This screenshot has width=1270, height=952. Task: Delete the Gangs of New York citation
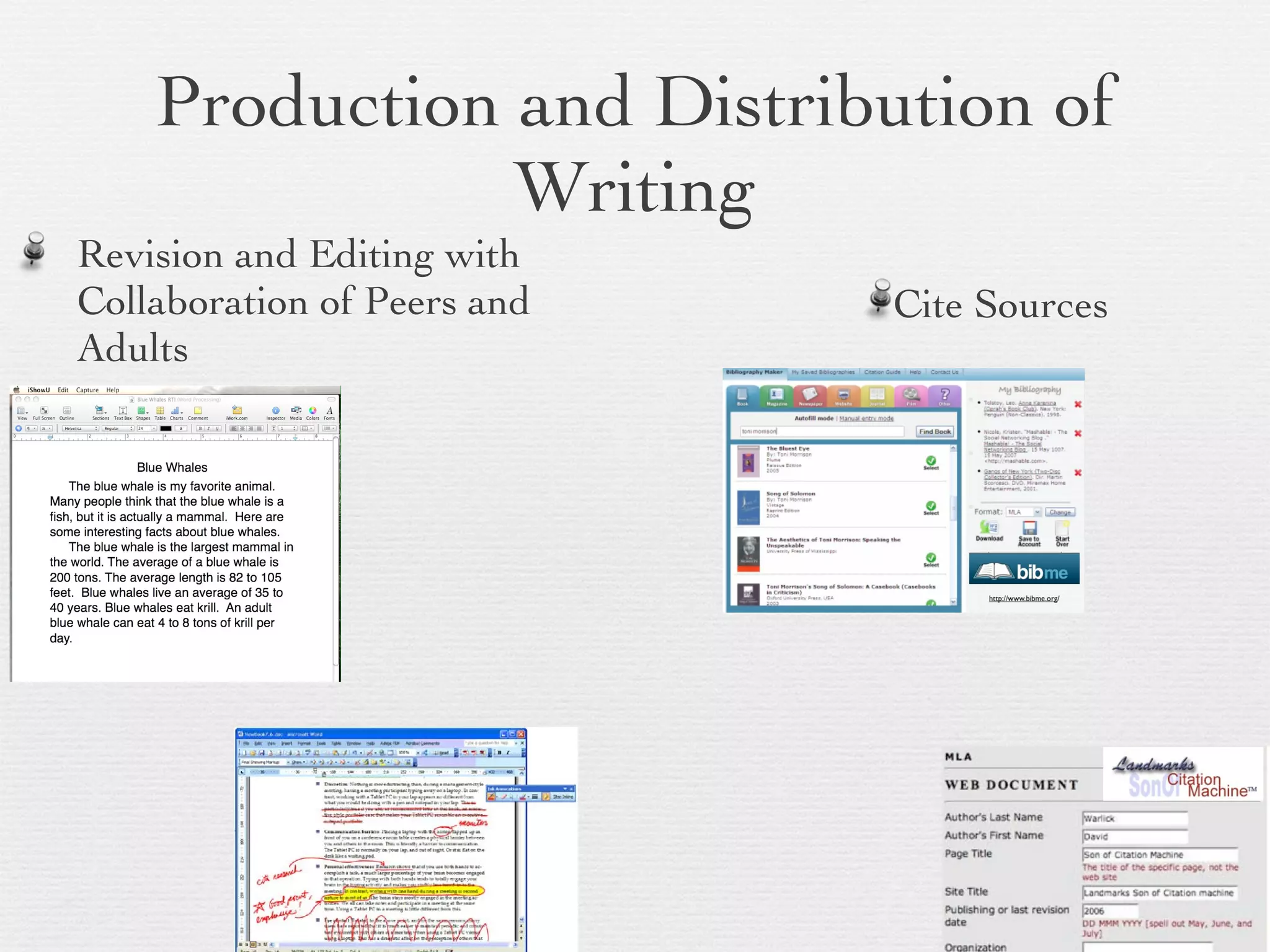tap(1078, 473)
